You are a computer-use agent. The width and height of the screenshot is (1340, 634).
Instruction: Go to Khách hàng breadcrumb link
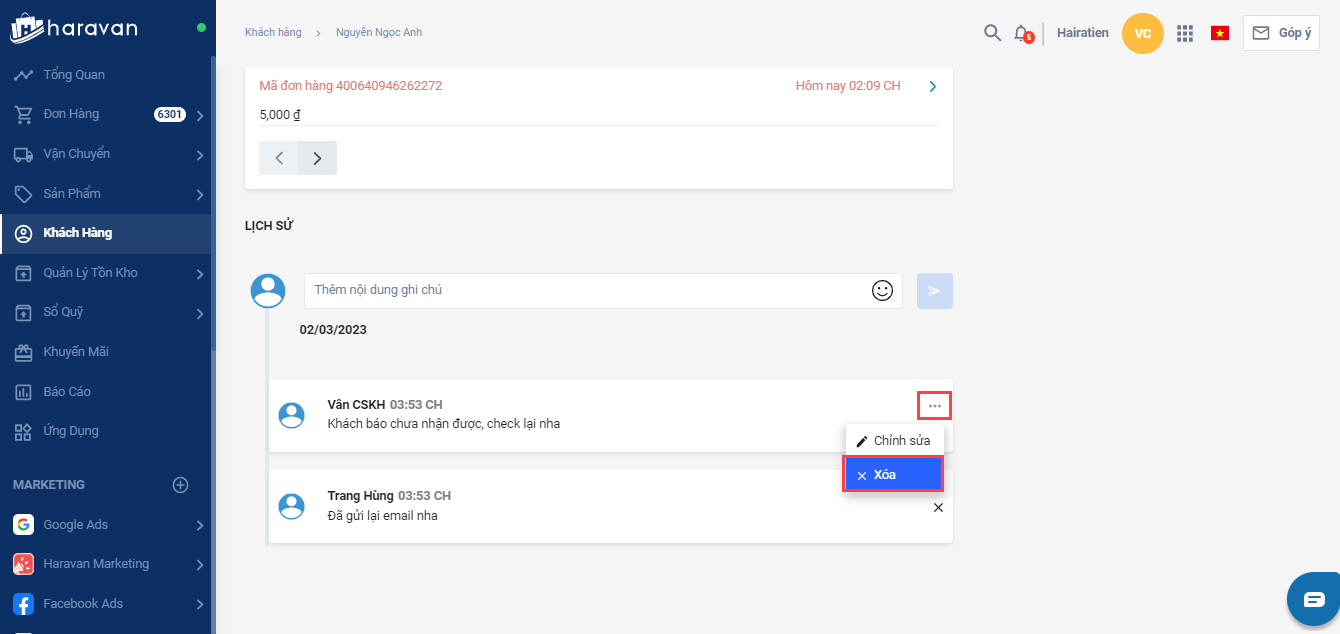point(273,33)
